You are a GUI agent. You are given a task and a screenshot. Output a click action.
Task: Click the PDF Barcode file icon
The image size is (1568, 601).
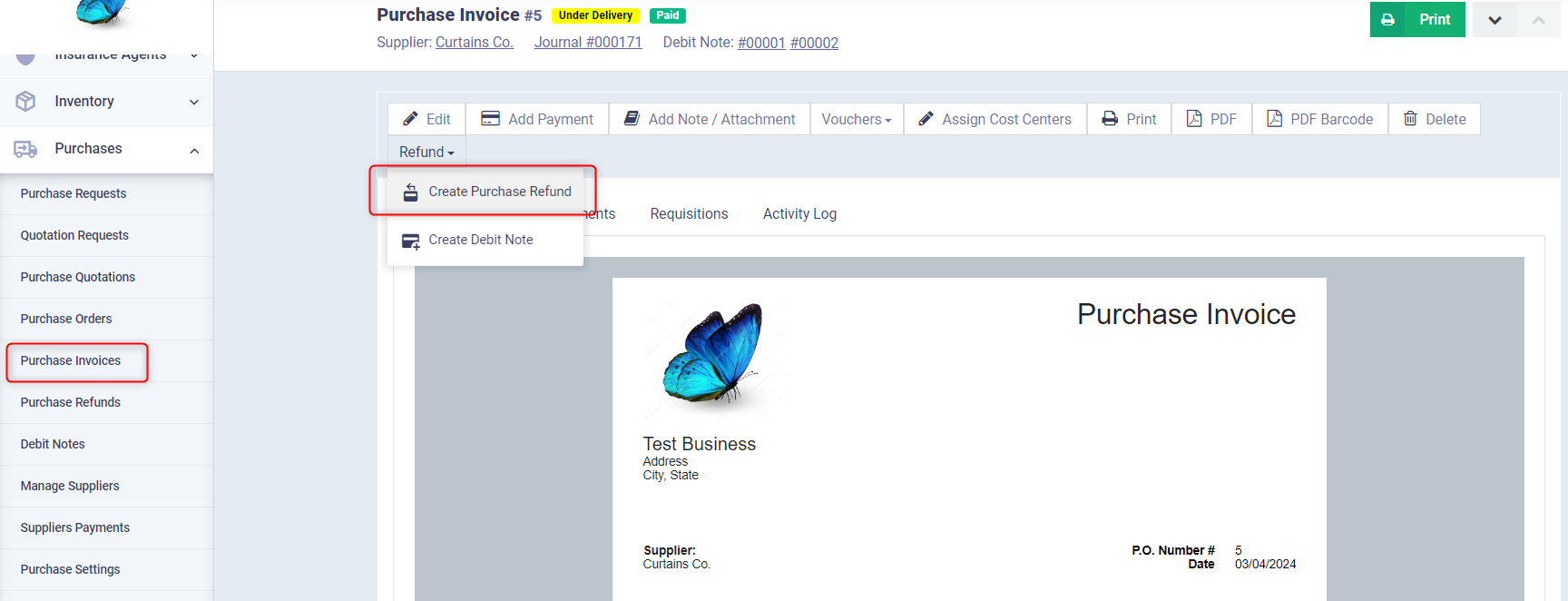pyautogui.click(x=1274, y=119)
